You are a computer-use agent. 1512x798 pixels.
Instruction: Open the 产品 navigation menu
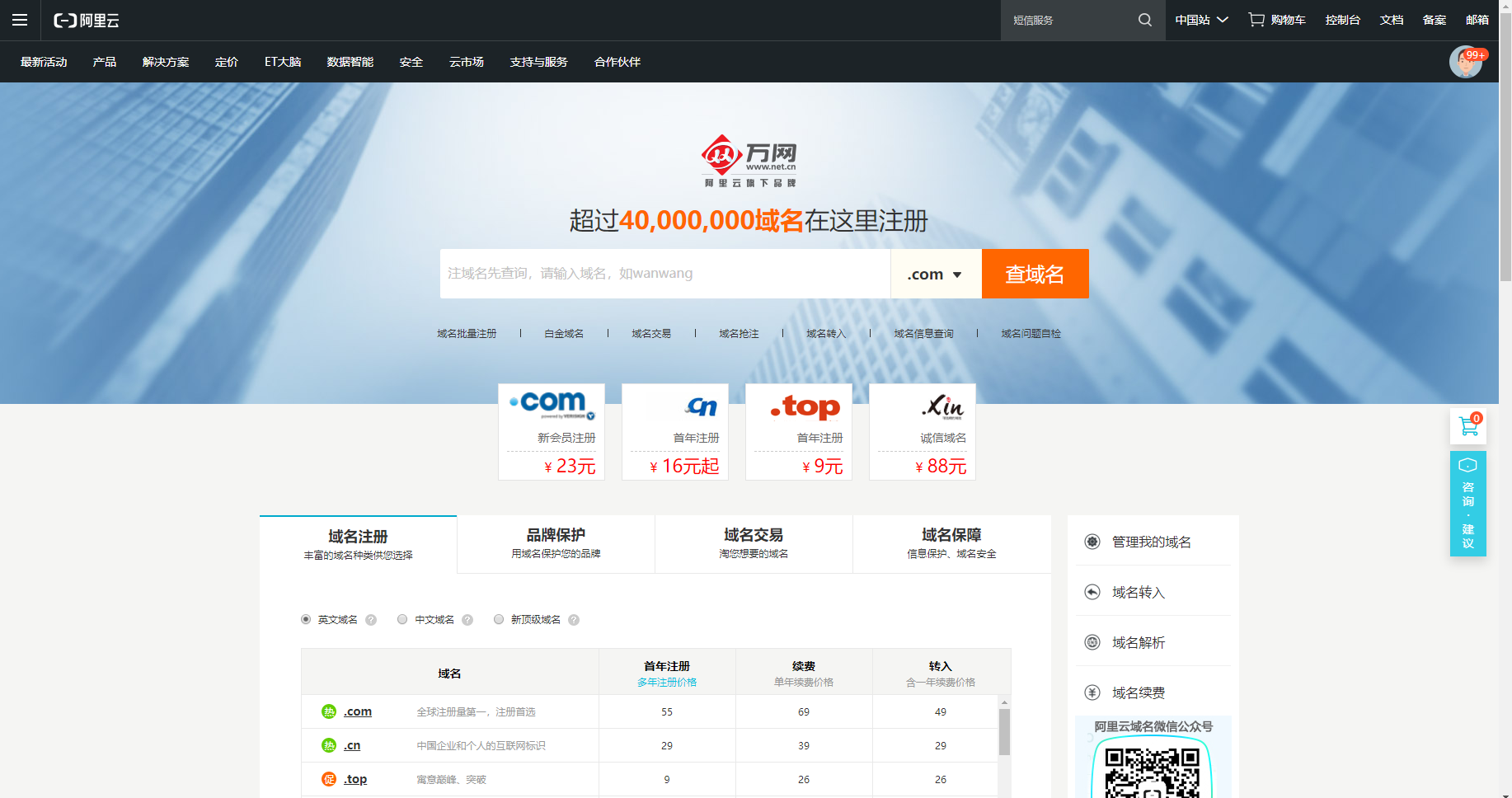pyautogui.click(x=105, y=62)
